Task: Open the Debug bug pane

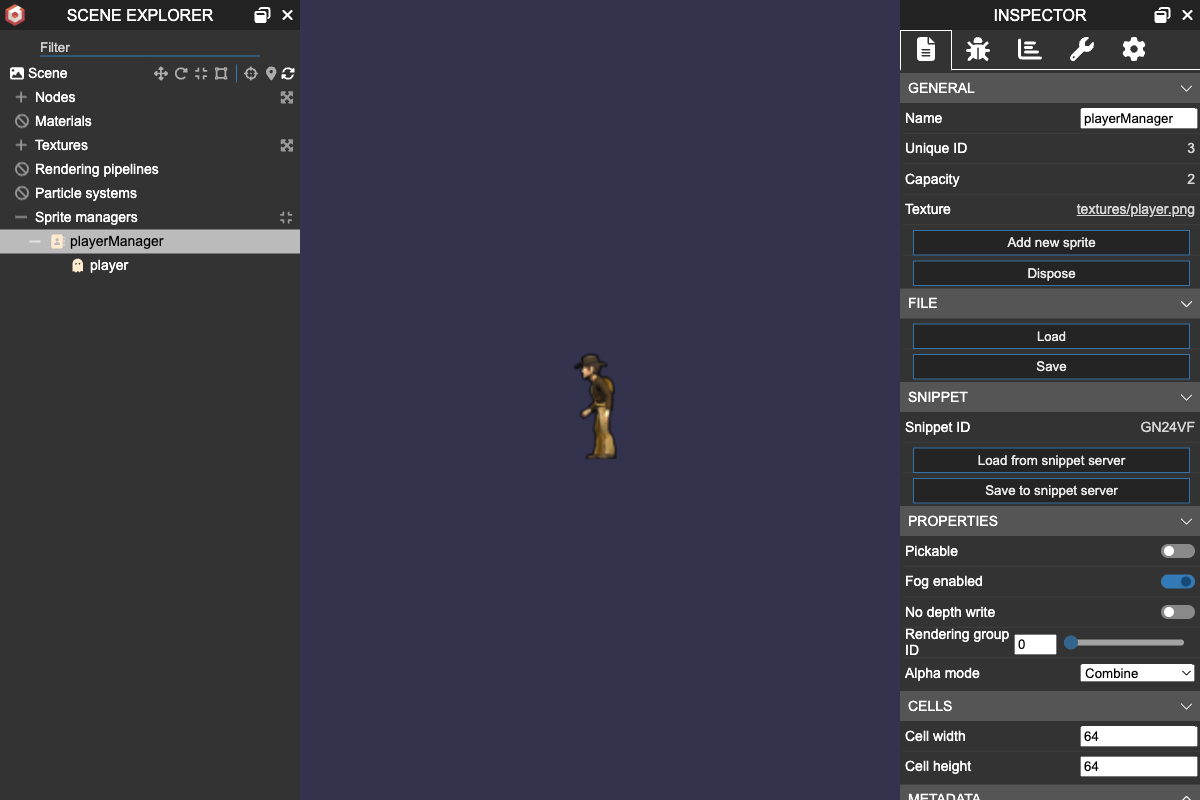Action: click(977, 49)
